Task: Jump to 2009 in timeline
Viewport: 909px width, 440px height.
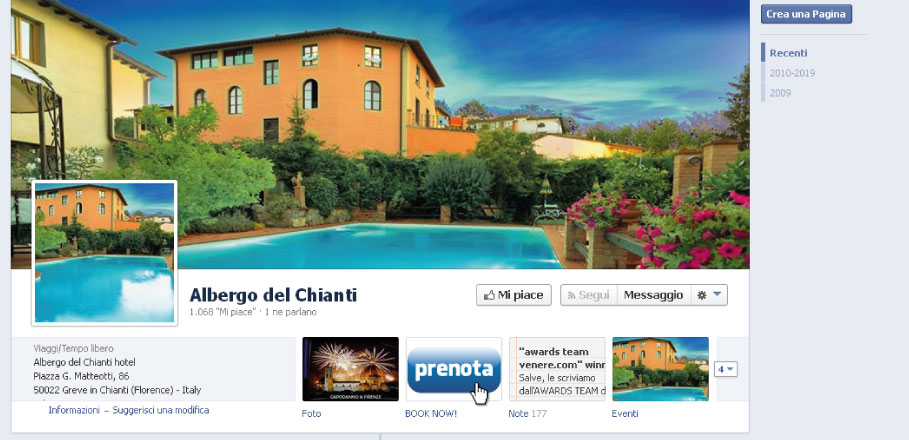Action: pyautogui.click(x=780, y=93)
